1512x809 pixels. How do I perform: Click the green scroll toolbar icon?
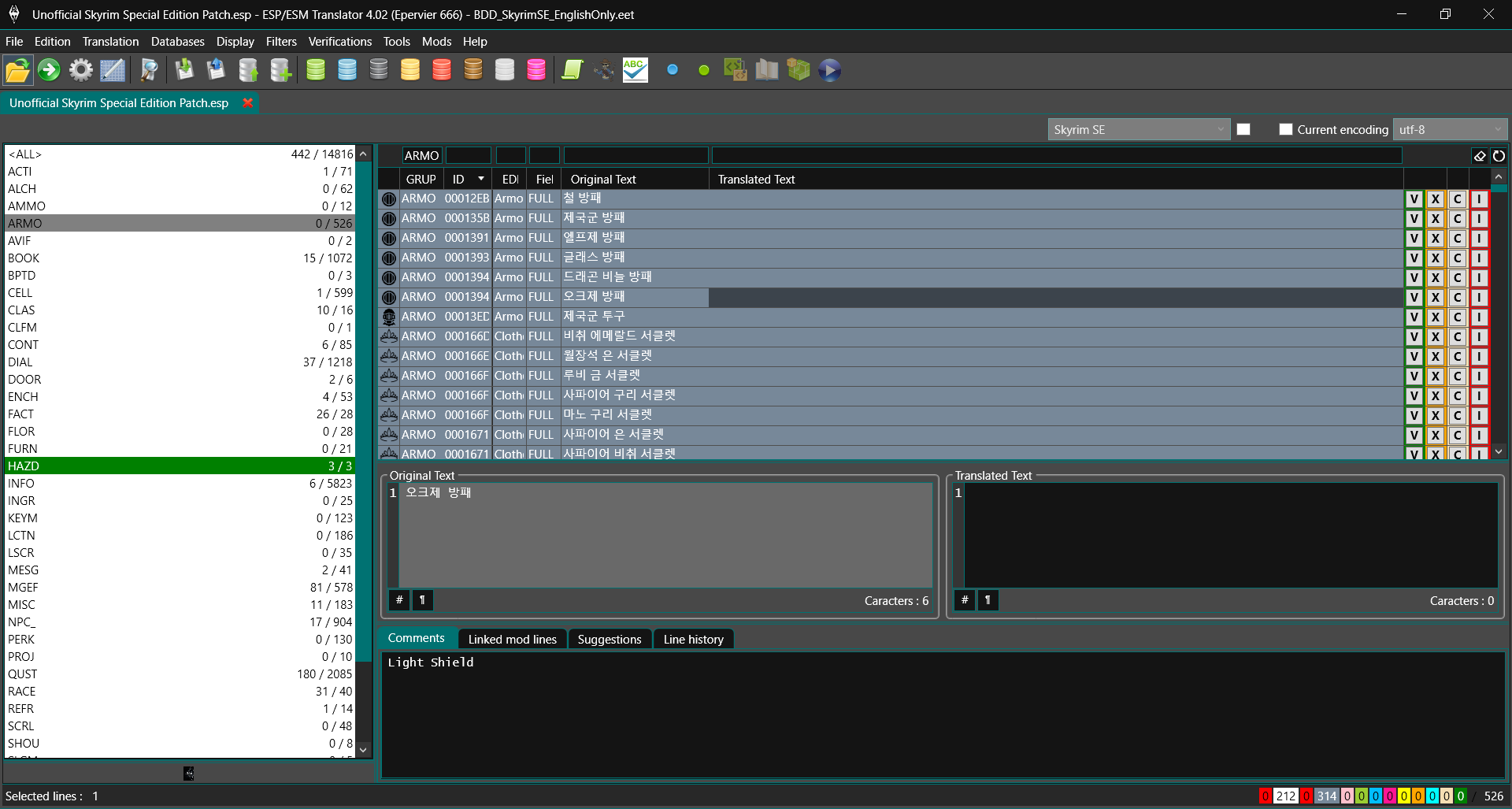pos(573,70)
